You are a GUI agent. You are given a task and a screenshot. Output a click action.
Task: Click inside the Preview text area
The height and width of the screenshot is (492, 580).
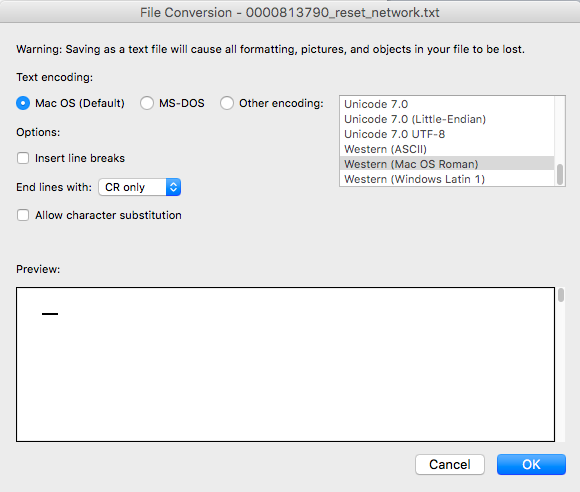click(285, 364)
